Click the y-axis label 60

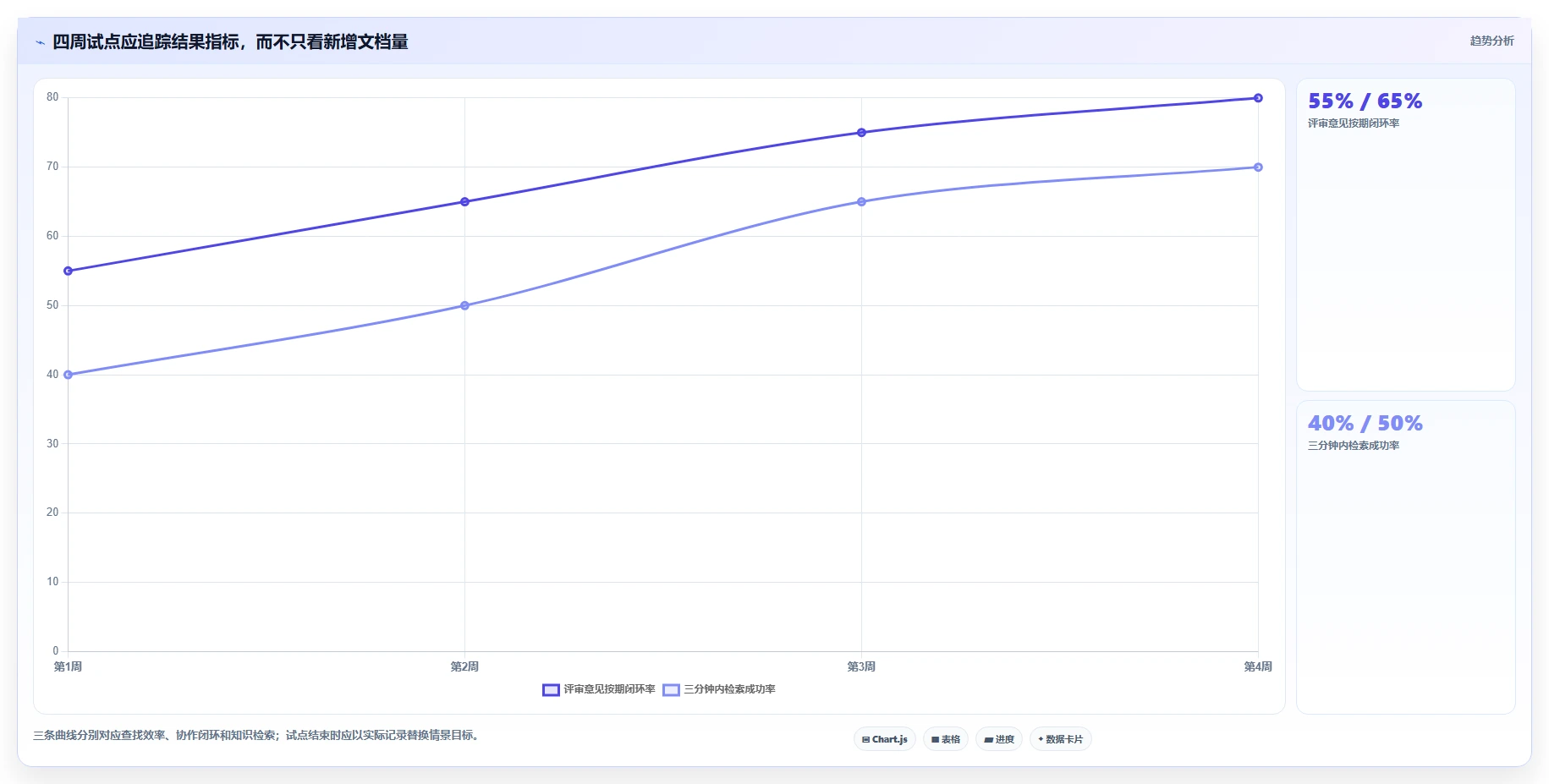[x=52, y=236]
